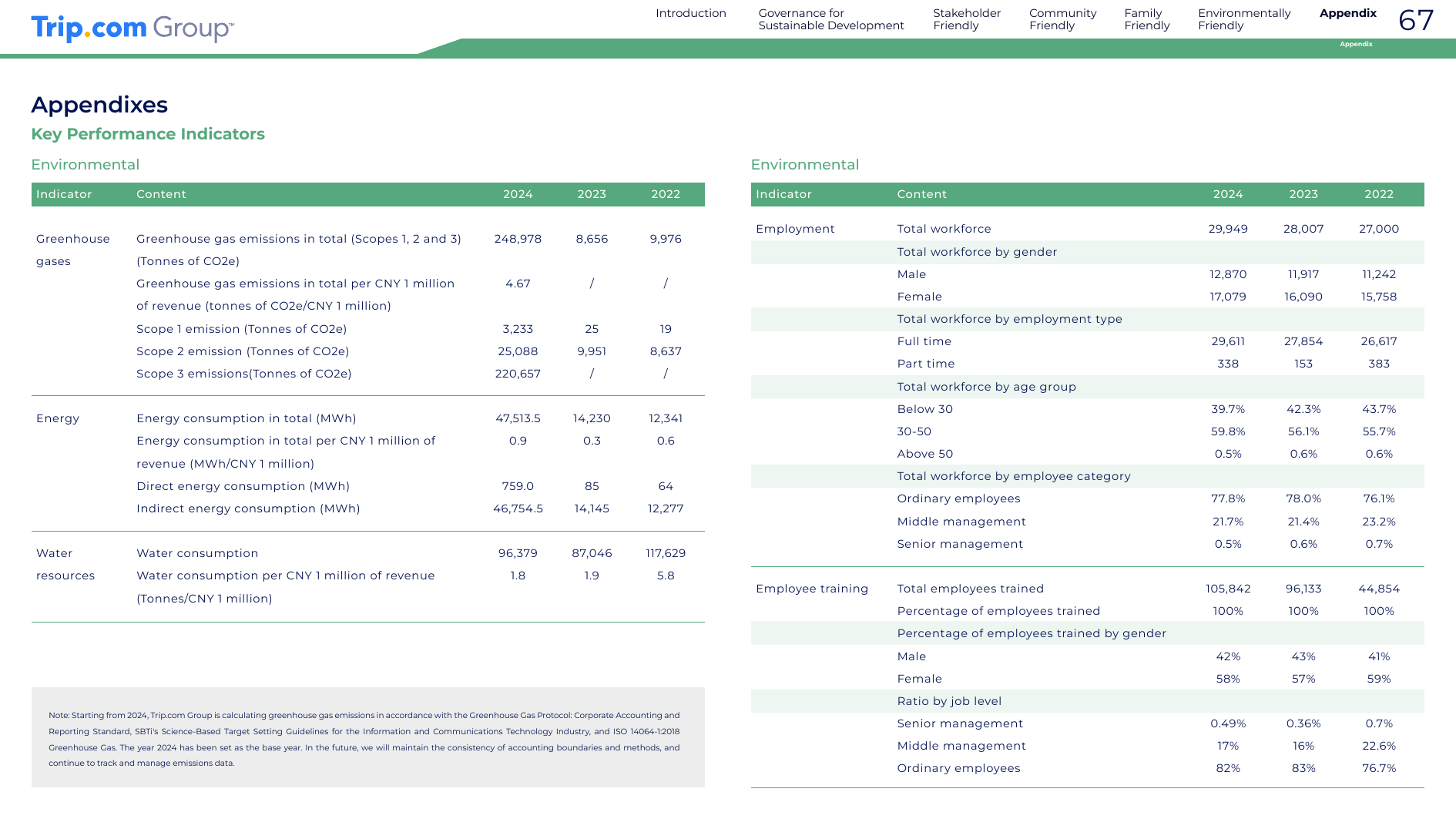The image size is (1456, 819).
Task: Click Total workforce by gender subheader
Action: pos(977,252)
